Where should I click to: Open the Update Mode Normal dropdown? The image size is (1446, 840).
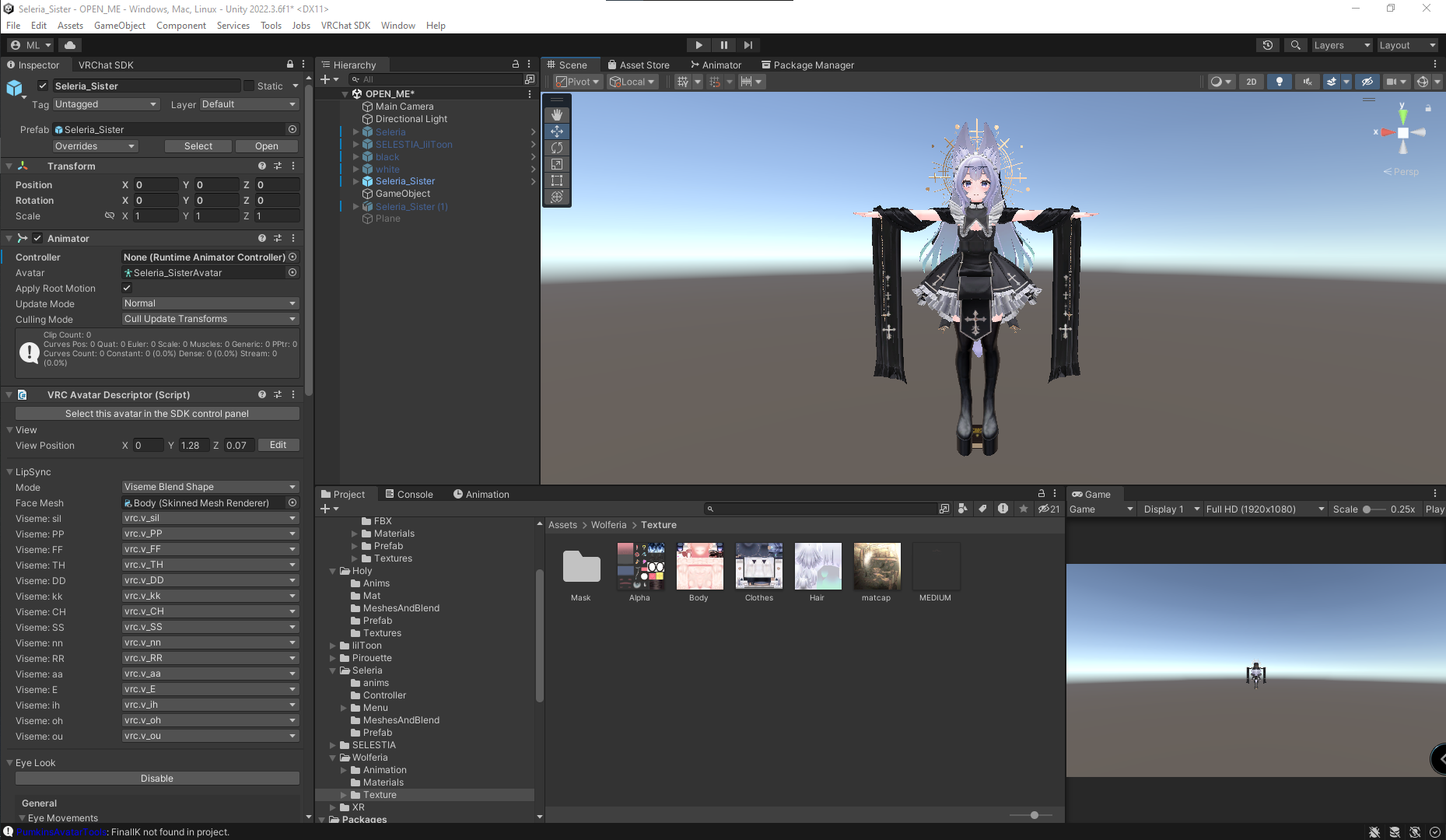[210, 303]
